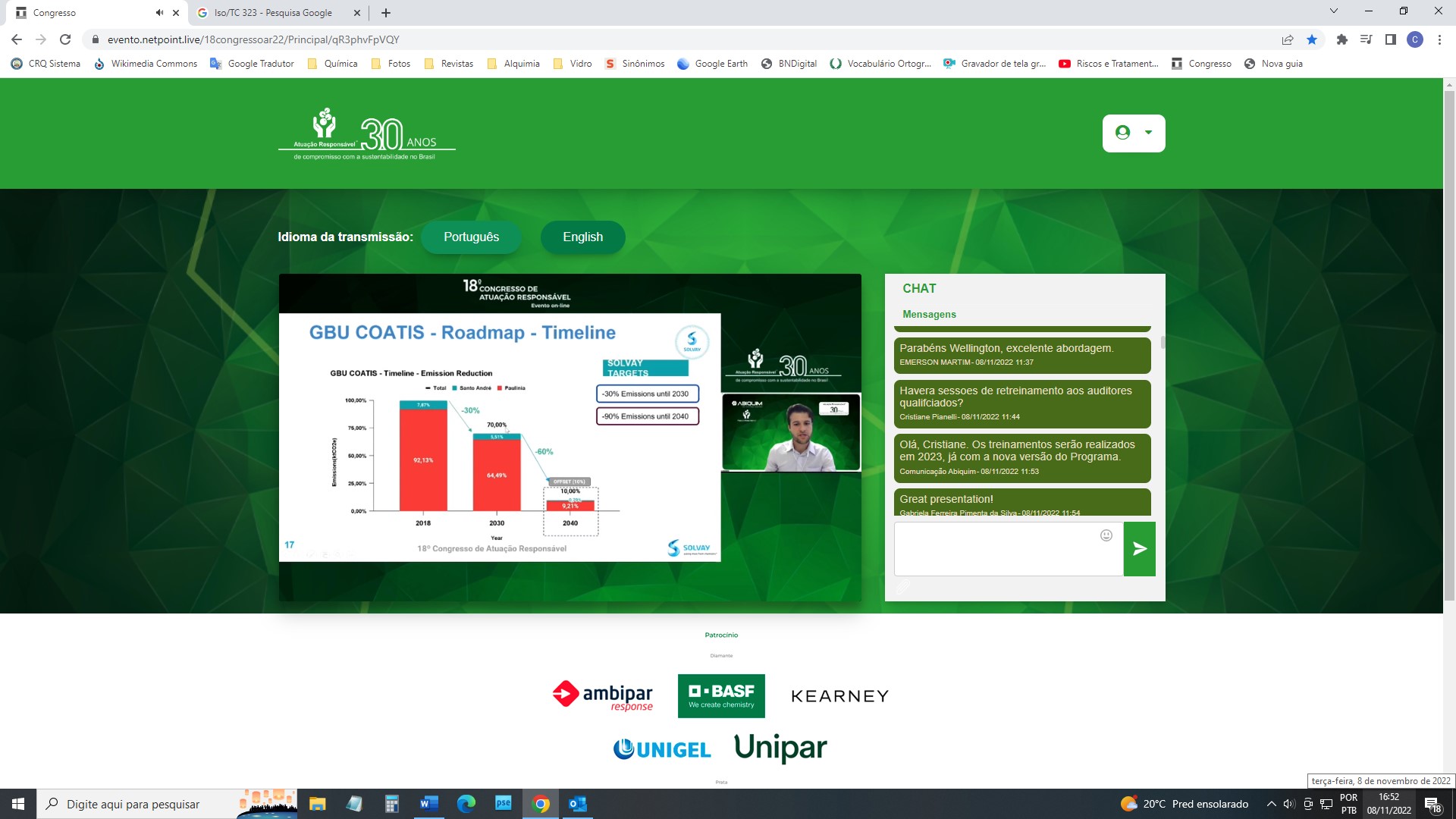Click the Mensagens tab in chat
The height and width of the screenshot is (819, 1456).
point(929,314)
